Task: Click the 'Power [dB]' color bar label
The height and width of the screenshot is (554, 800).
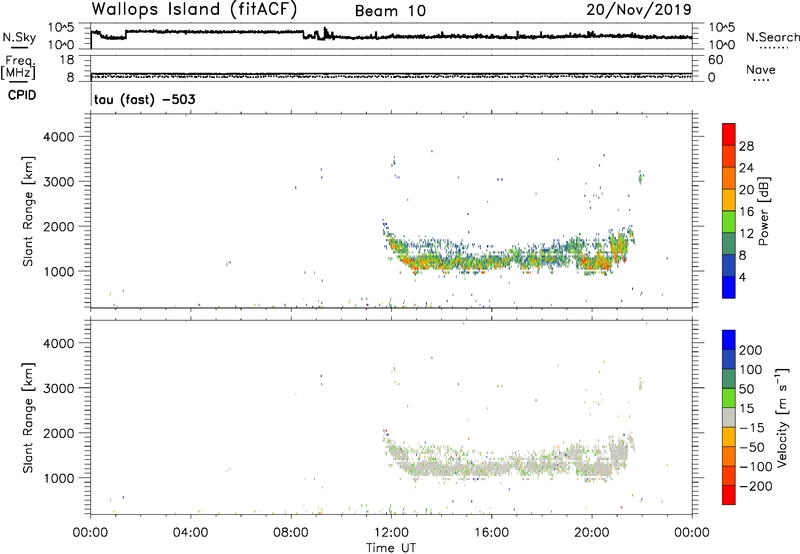Action: click(763, 211)
